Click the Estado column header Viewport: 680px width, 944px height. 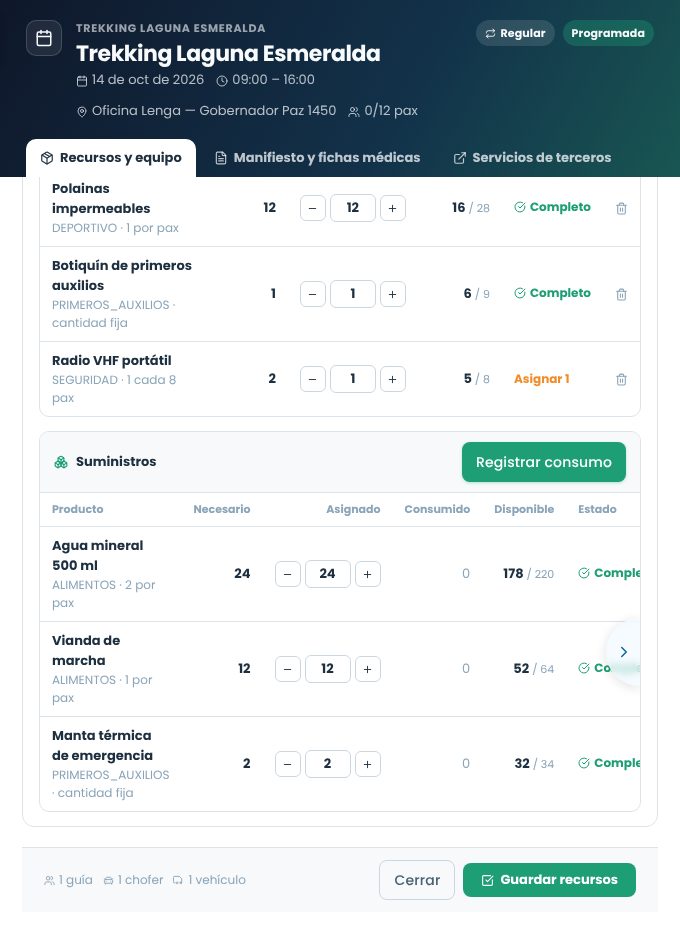tap(597, 509)
